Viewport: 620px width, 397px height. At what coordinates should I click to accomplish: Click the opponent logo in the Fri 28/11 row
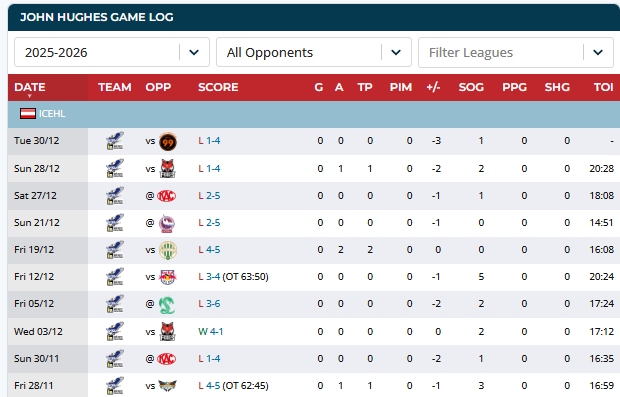167,386
